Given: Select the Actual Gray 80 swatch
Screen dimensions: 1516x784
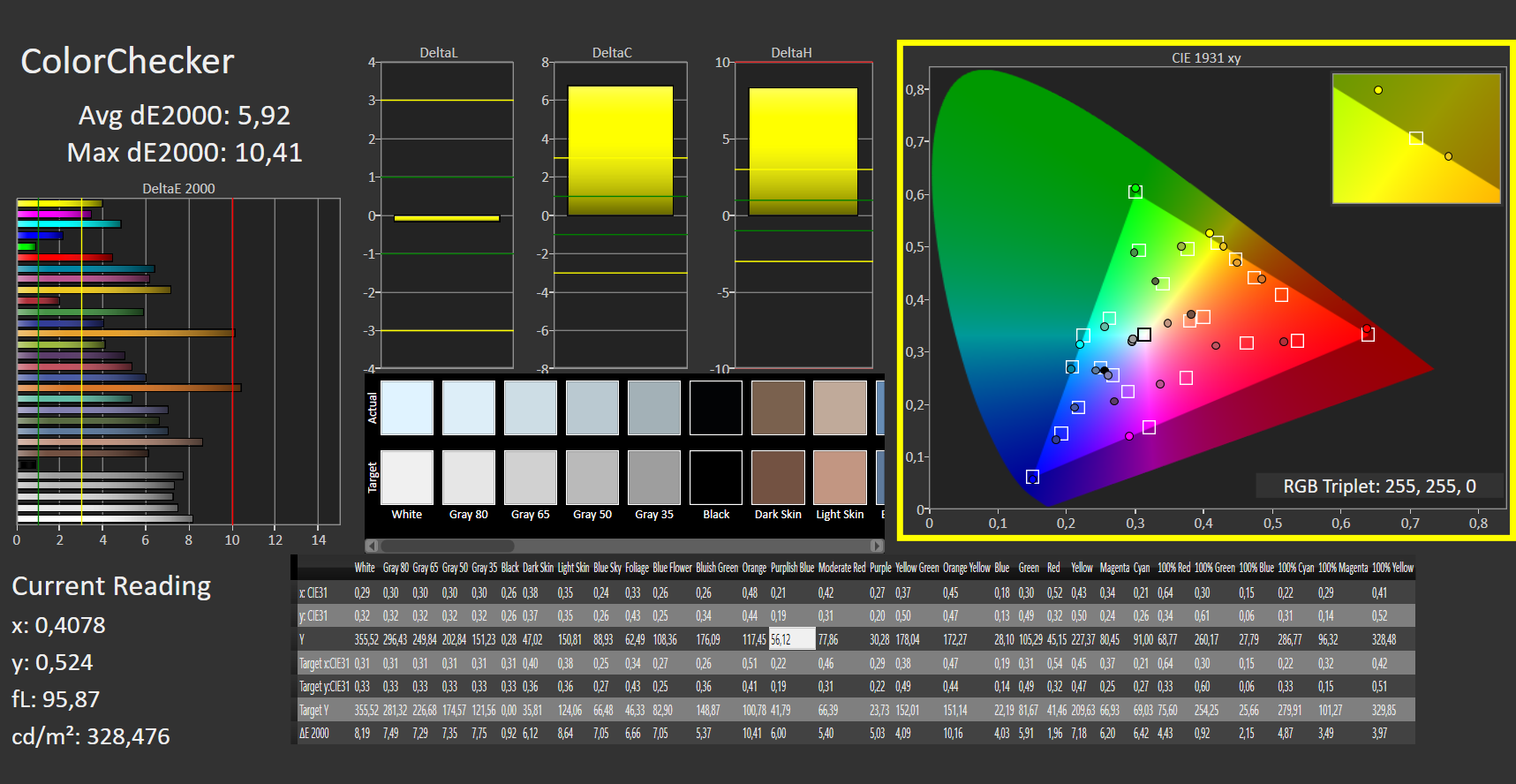Looking at the screenshot, I should [469, 408].
